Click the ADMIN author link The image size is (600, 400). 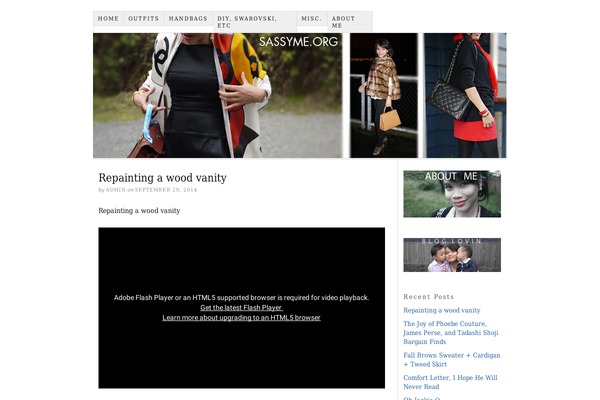pos(116,190)
